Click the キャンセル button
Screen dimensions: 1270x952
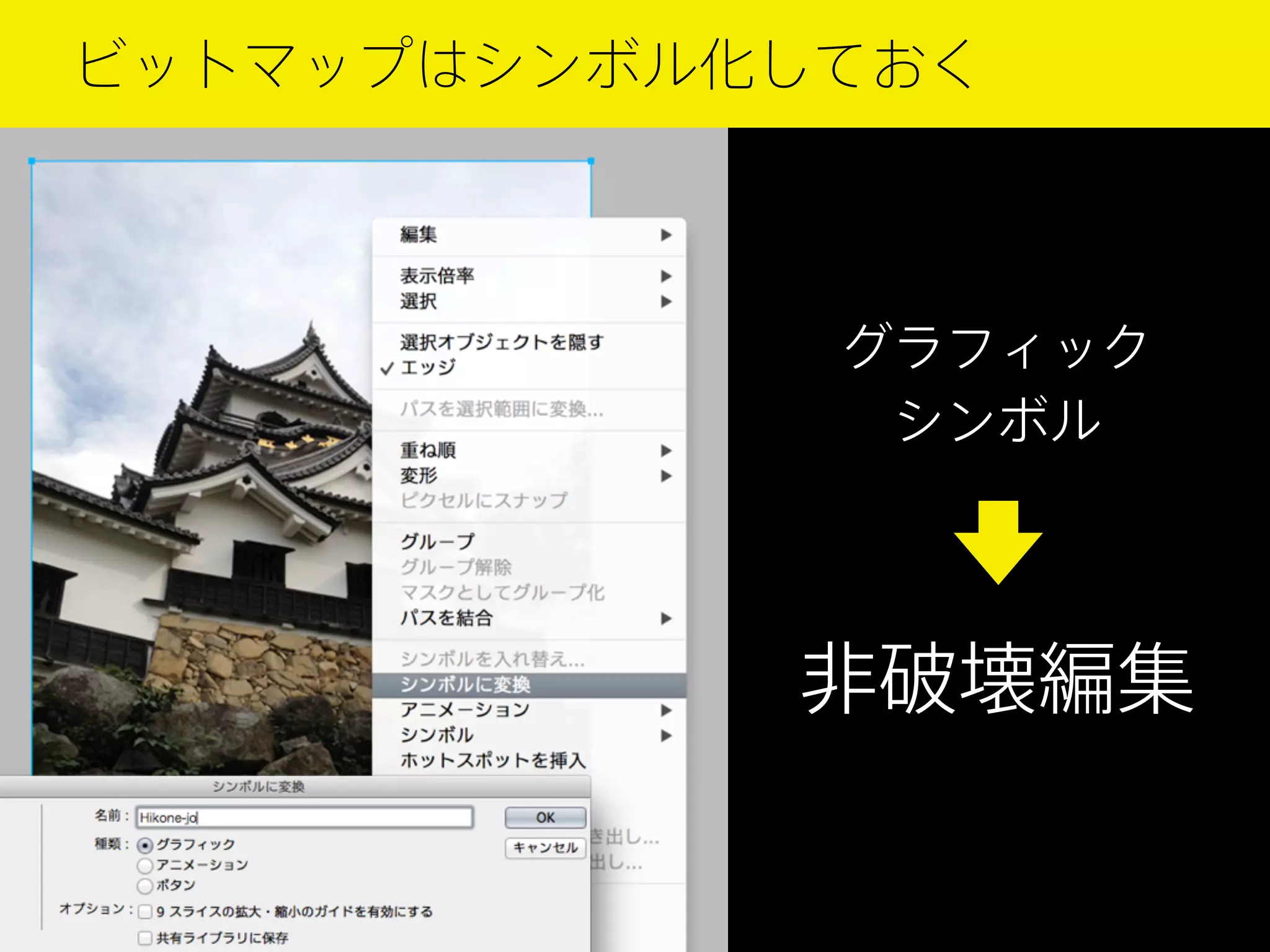545,847
